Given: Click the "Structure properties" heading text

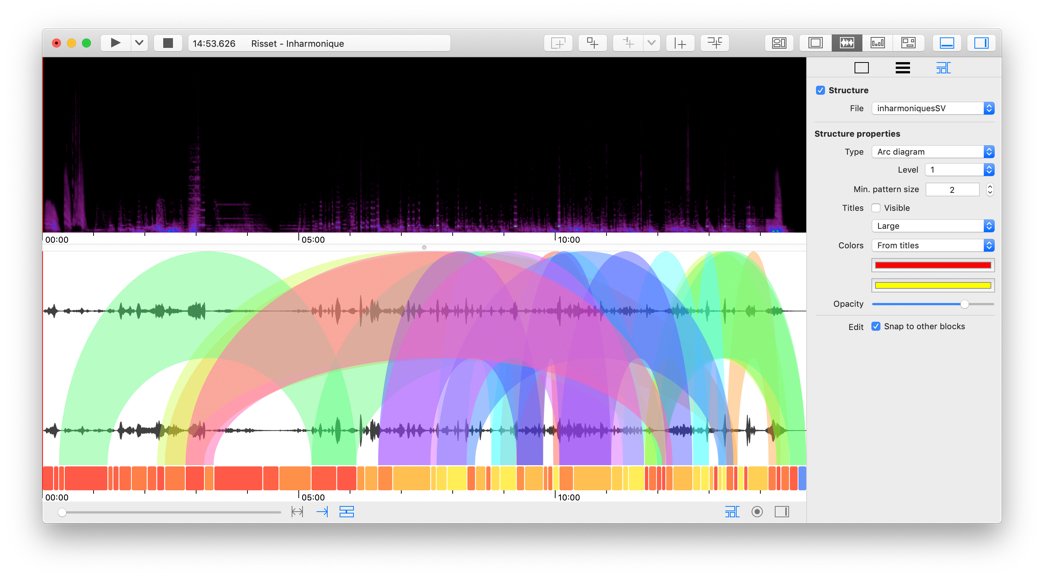Looking at the screenshot, I should [857, 134].
